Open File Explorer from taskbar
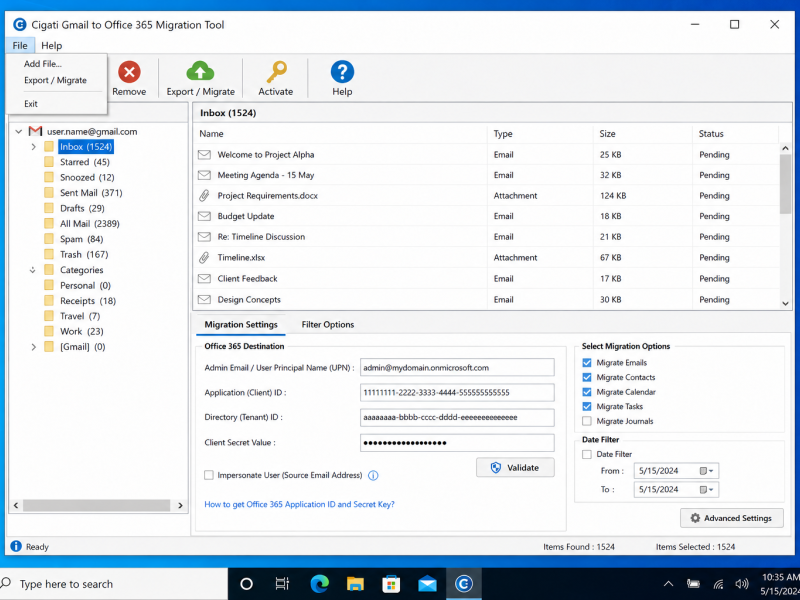800x600 pixels. (x=355, y=584)
